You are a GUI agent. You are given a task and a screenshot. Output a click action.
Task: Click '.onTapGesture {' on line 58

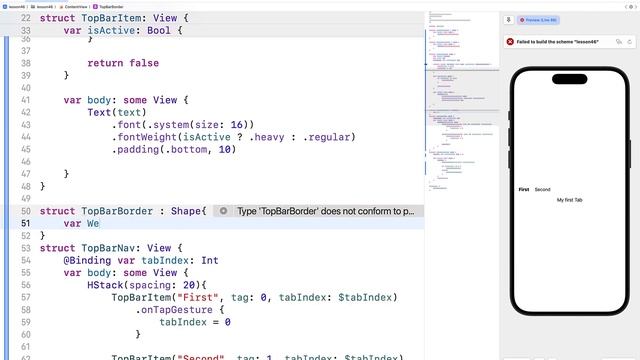pyautogui.click(x=180, y=310)
